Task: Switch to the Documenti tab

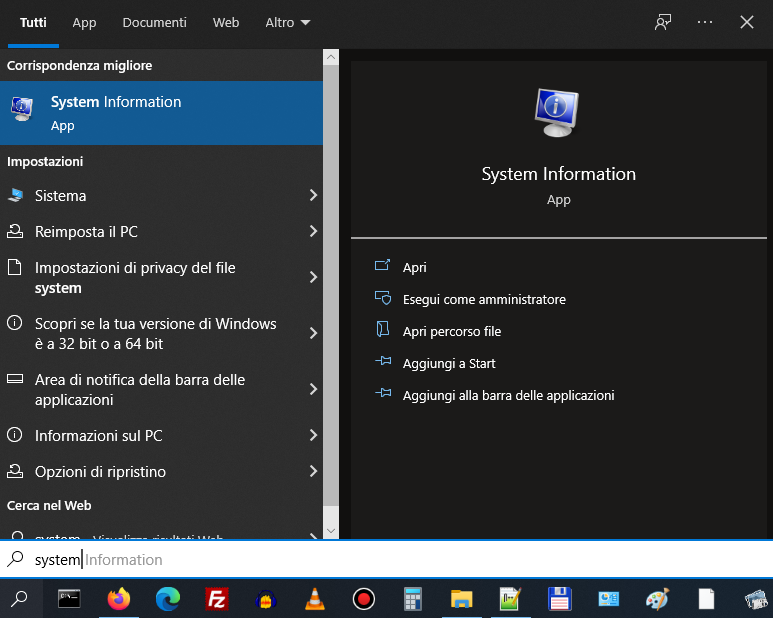Action: tap(154, 23)
